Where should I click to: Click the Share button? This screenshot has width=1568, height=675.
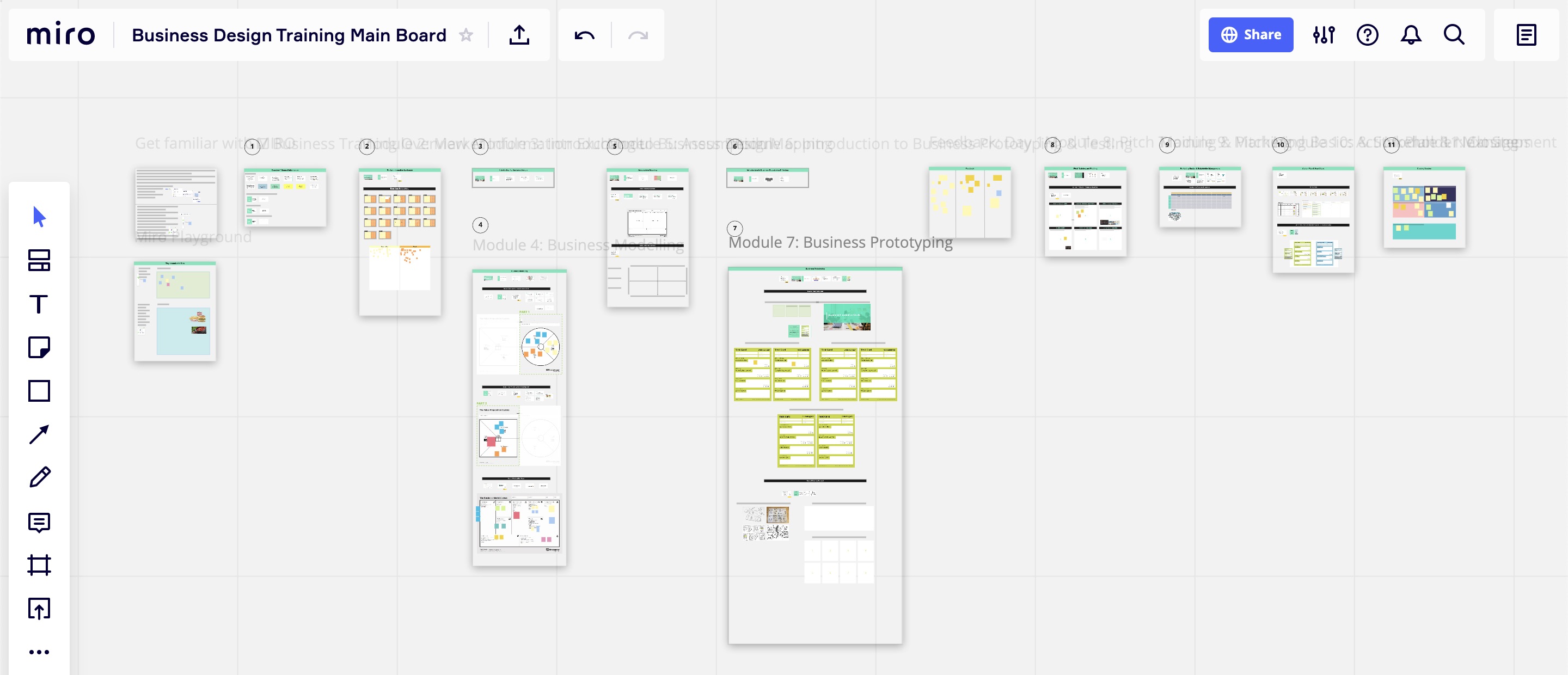click(x=1250, y=35)
